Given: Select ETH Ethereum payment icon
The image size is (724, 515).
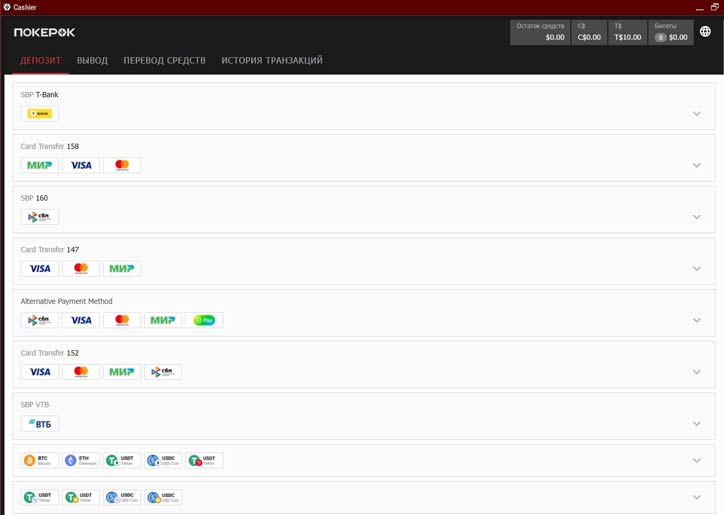Looking at the screenshot, I should pyautogui.click(x=81, y=461).
